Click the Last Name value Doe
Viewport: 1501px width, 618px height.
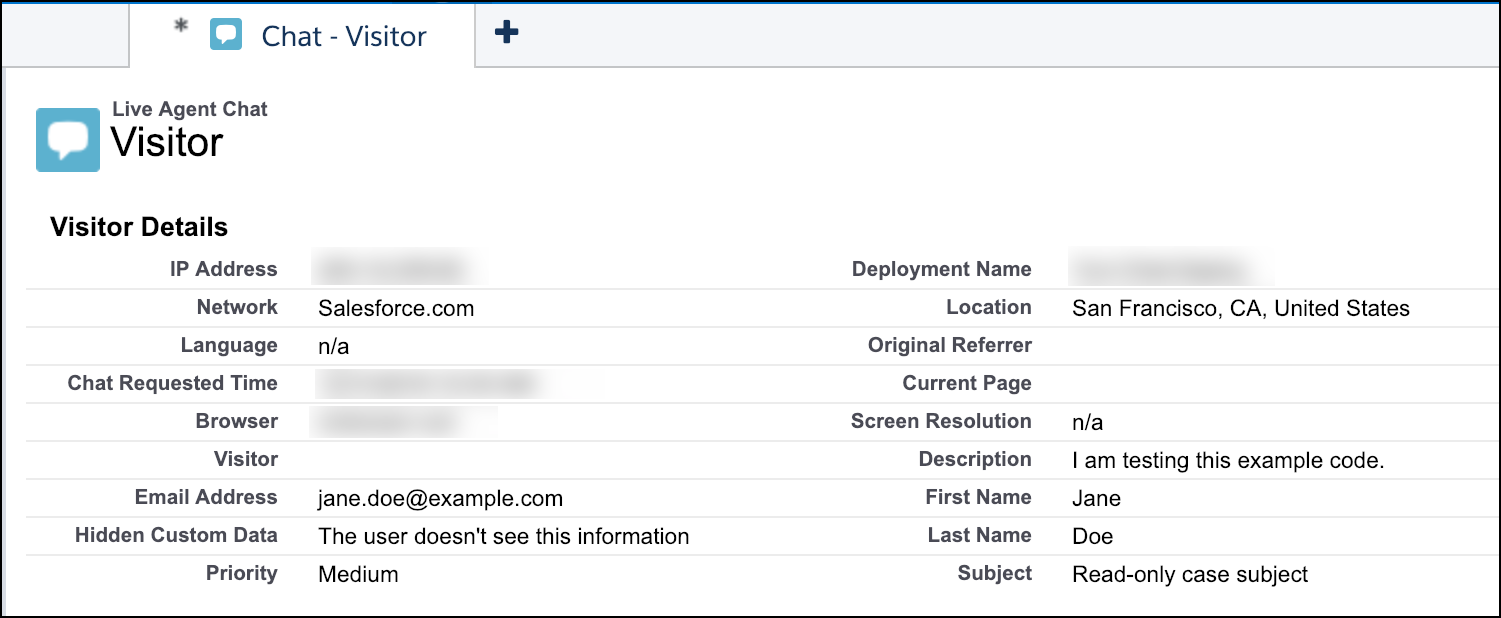tap(1092, 536)
